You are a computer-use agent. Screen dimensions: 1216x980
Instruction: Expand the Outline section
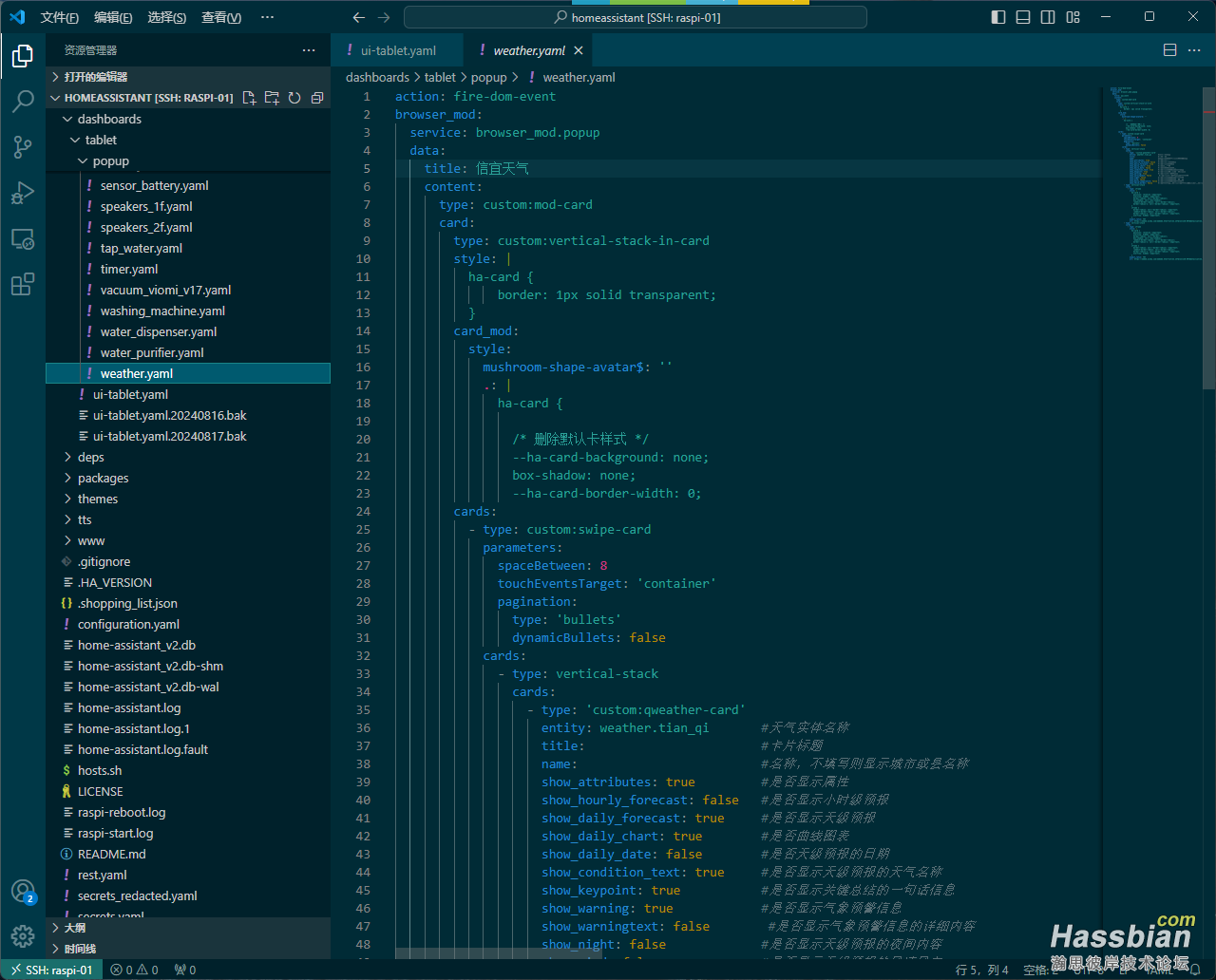(188, 928)
